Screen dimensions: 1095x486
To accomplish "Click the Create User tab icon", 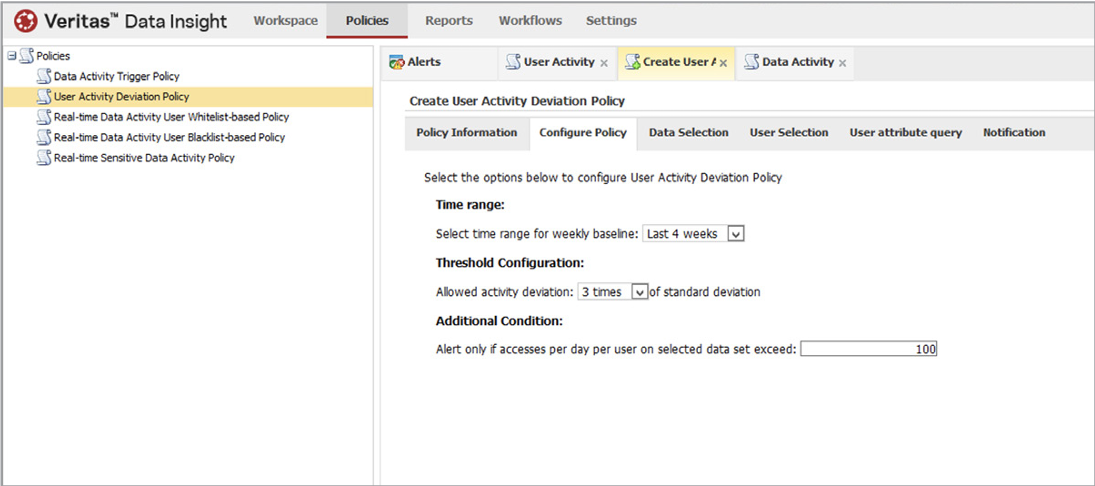I will pyautogui.click(x=632, y=62).
